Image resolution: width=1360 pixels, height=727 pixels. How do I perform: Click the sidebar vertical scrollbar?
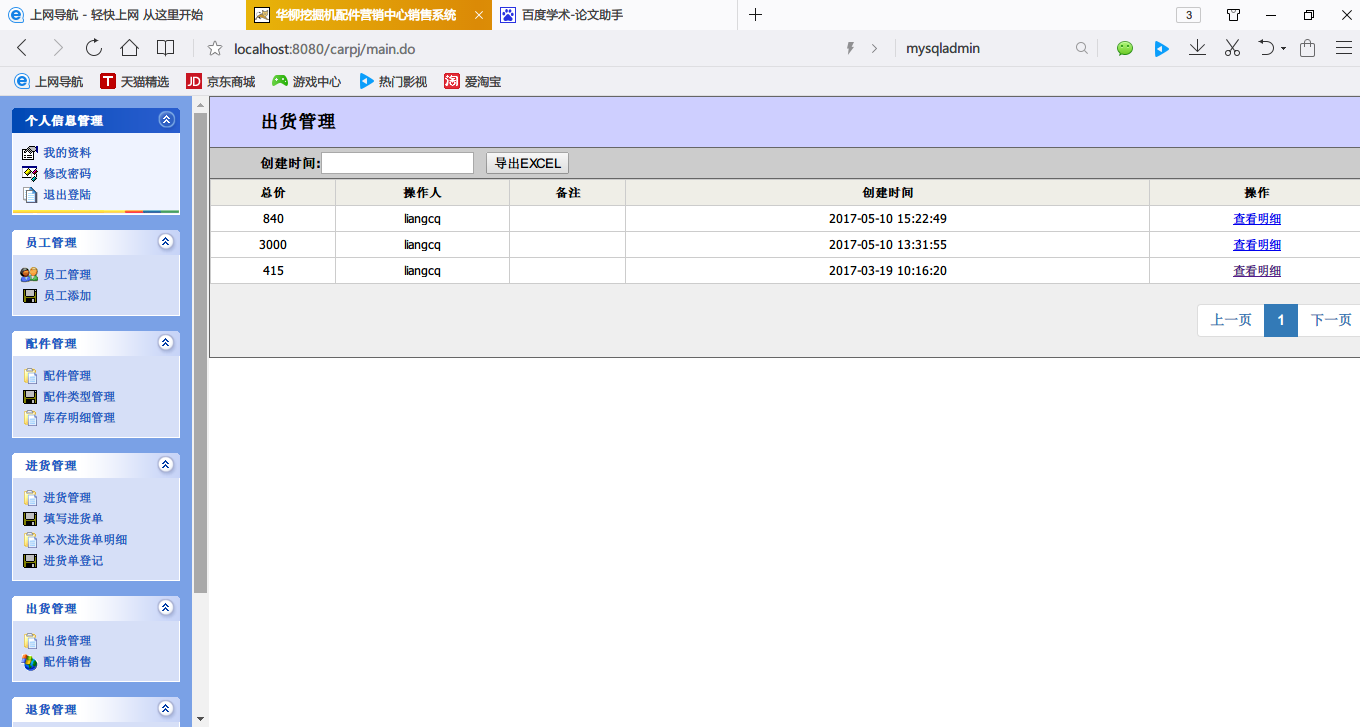tap(200, 352)
